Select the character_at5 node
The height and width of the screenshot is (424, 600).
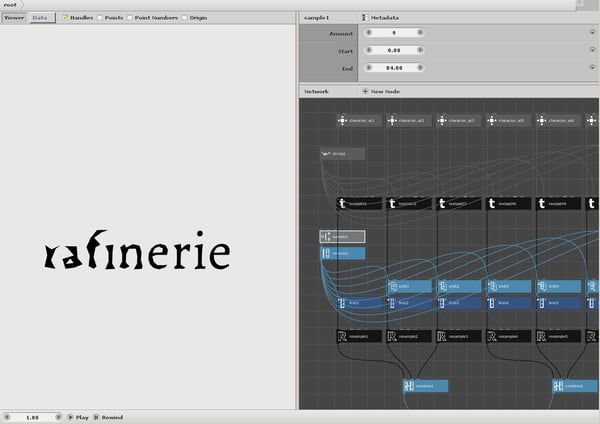(508, 121)
